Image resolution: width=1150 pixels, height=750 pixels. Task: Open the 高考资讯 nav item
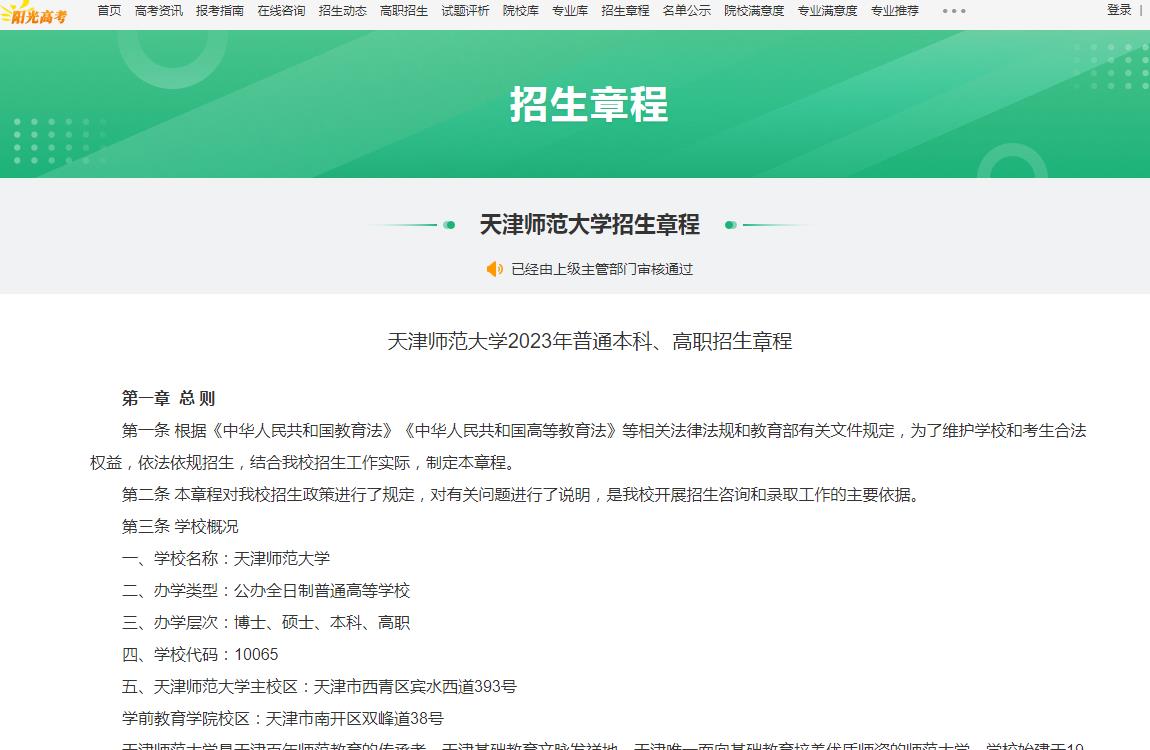pos(158,10)
